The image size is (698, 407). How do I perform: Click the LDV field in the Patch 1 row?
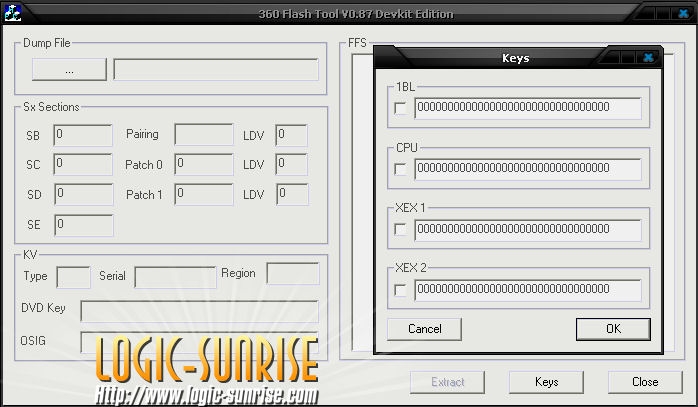click(292, 195)
